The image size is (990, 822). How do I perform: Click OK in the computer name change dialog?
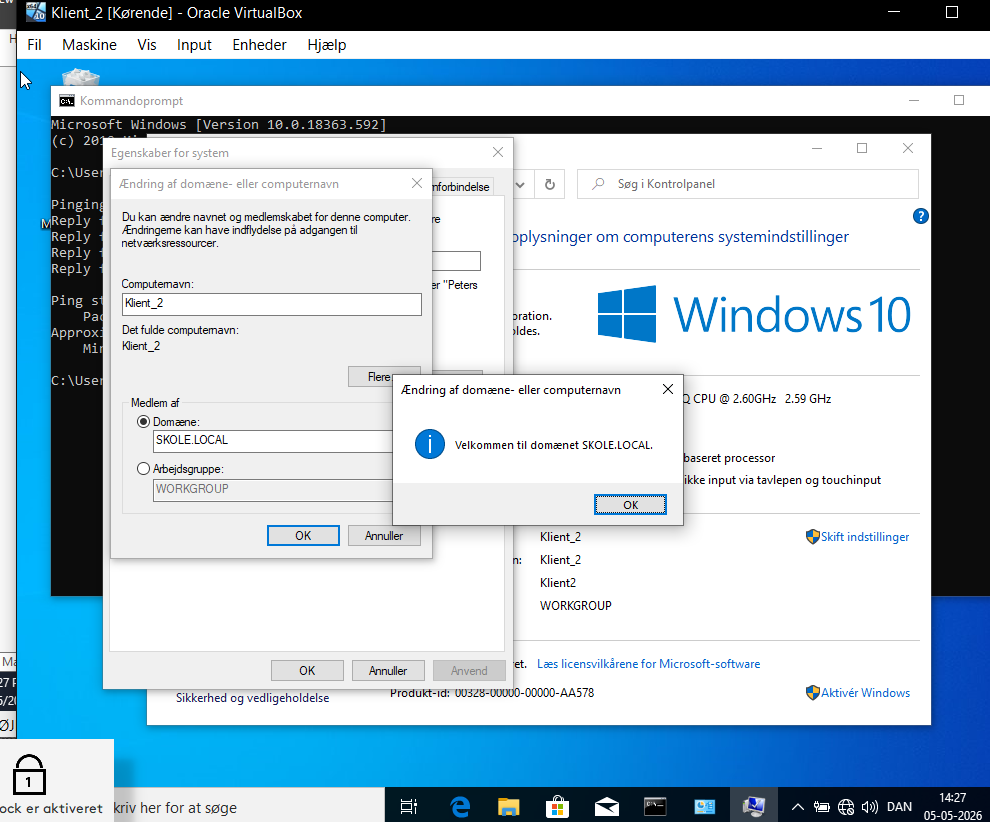[303, 535]
